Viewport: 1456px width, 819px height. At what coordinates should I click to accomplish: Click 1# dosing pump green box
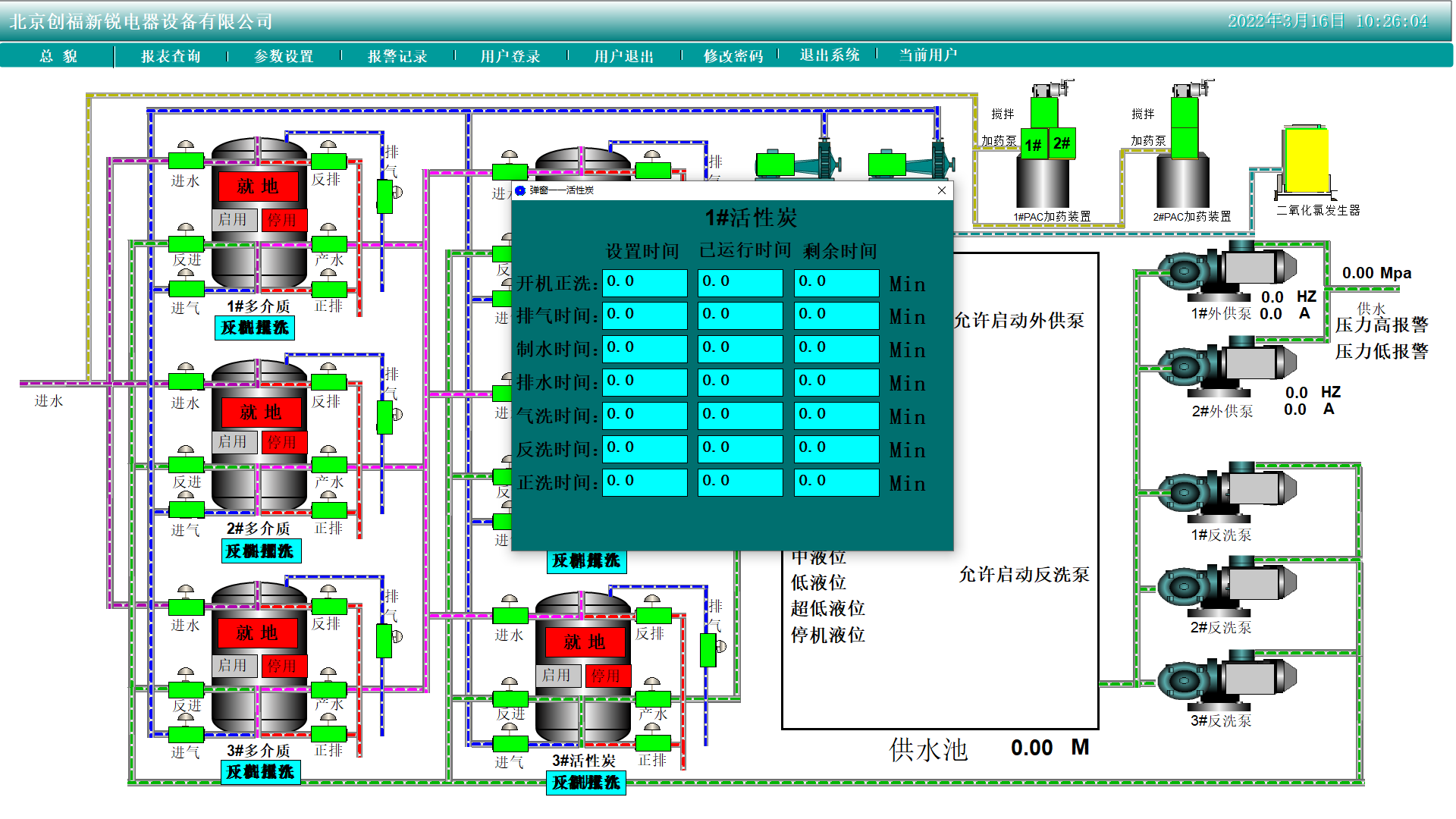point(1033,144)
